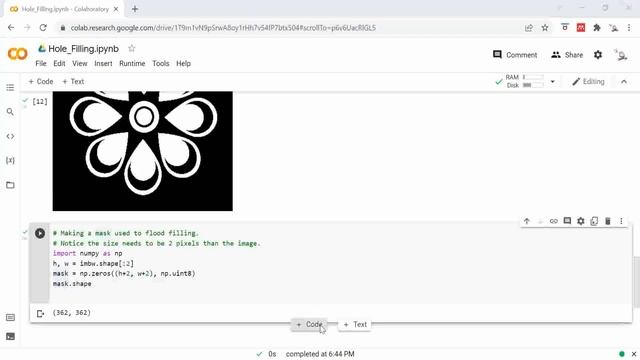The image size is (640, 360).
Task: Open the Tools menu
Action: point(161,63)
